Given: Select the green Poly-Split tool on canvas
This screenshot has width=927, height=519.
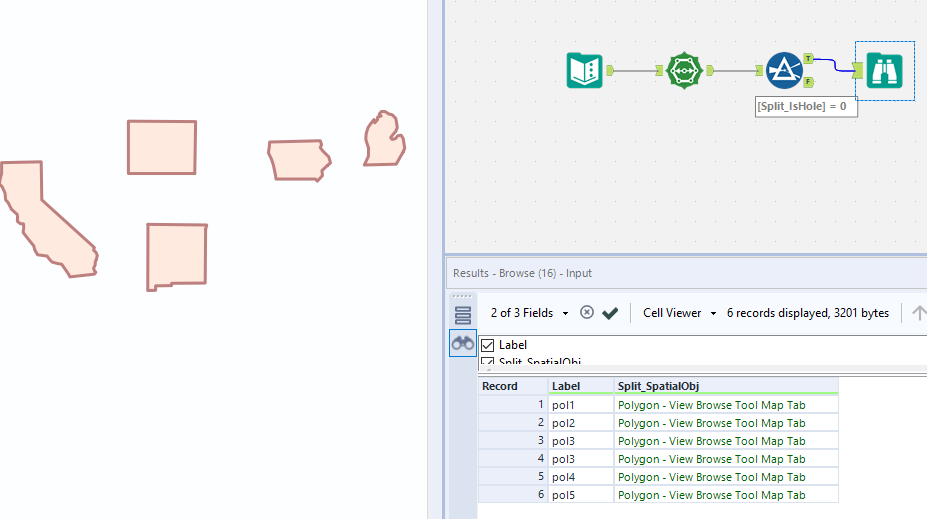Looking at the screenshot, I should 684,70.
